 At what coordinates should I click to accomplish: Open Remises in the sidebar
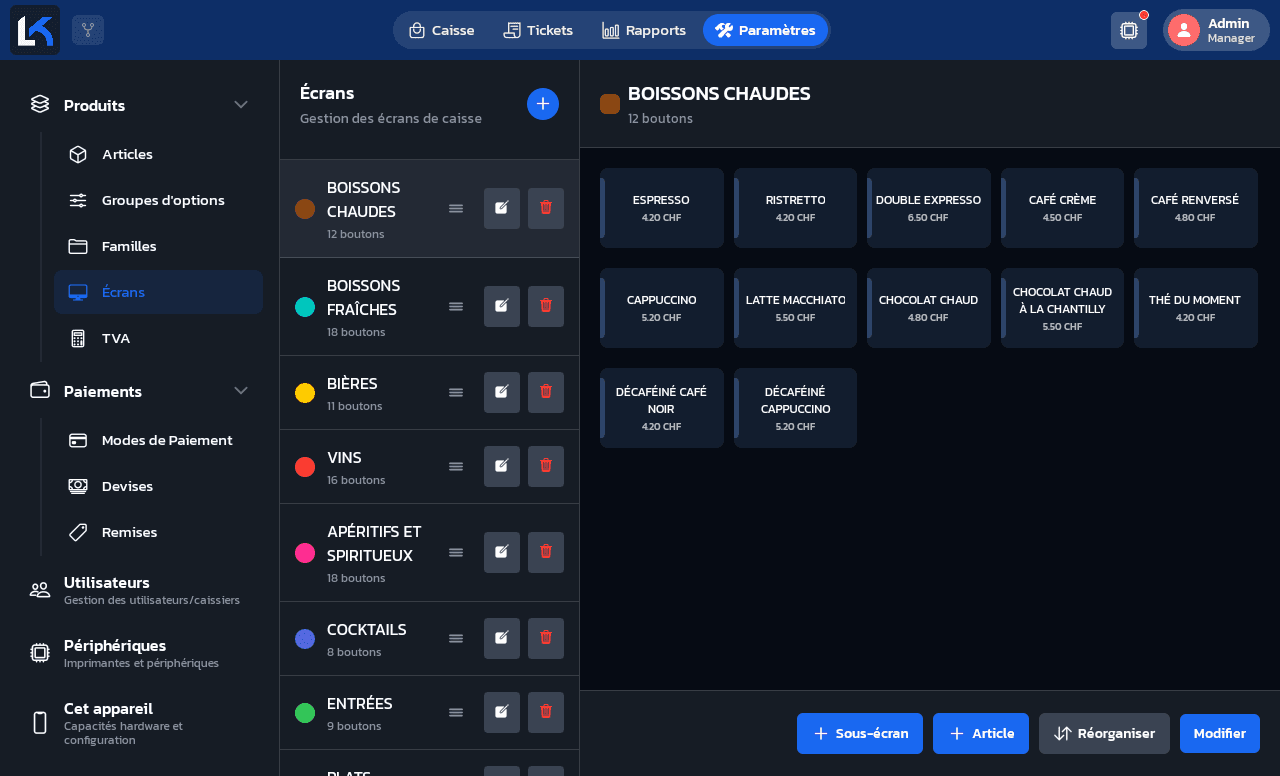coord(159,532)
